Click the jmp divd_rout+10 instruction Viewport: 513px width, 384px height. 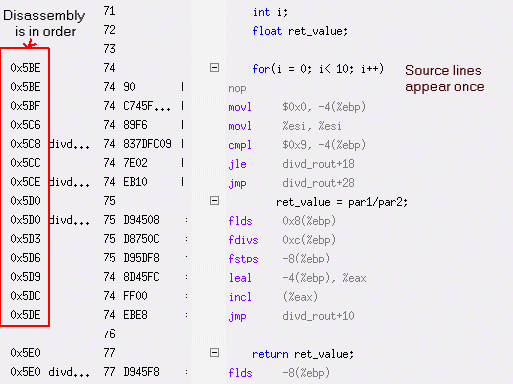point(291,316)
